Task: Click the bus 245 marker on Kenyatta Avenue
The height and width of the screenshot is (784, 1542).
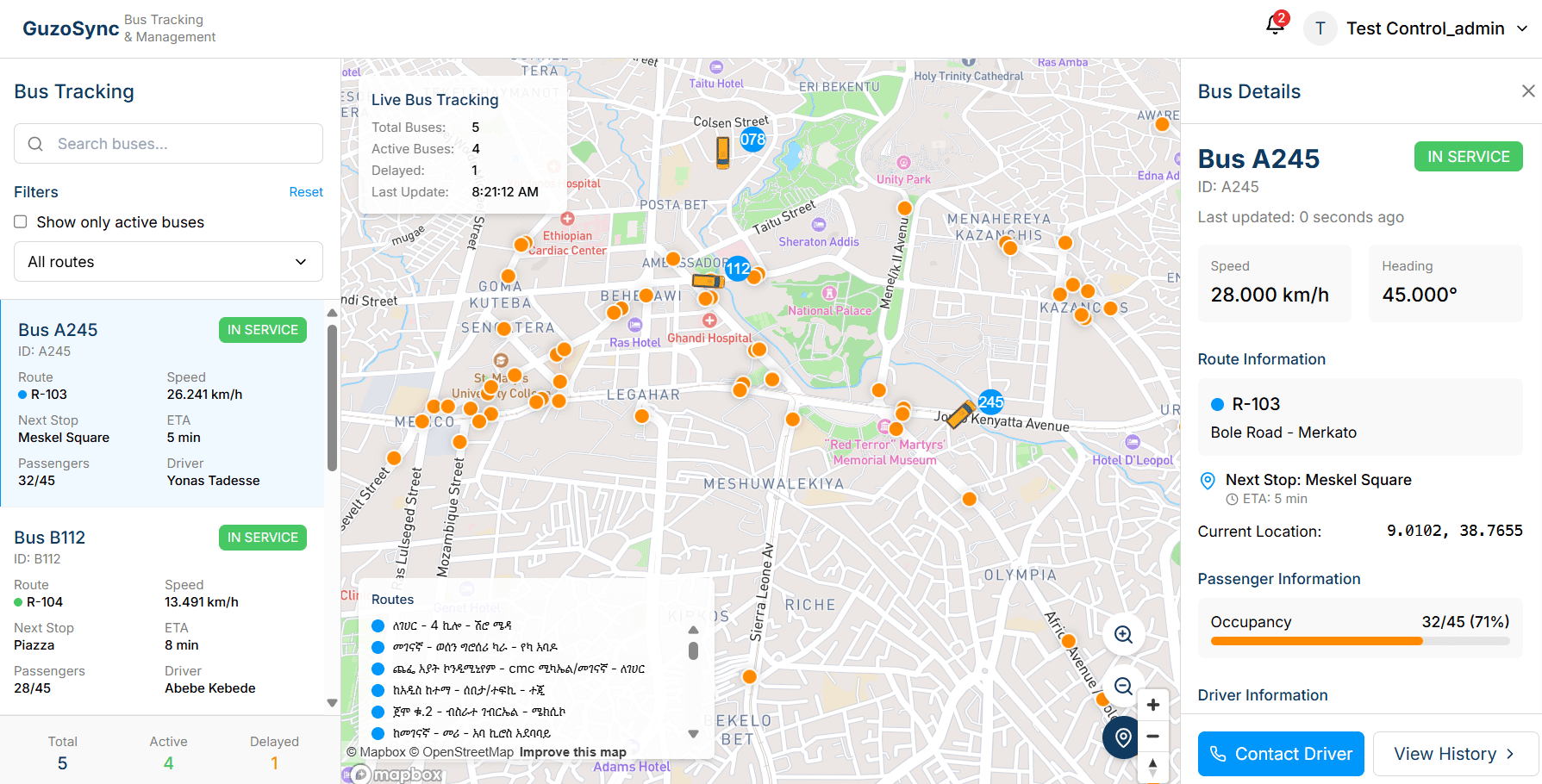Action: click(x=960, y=414)
